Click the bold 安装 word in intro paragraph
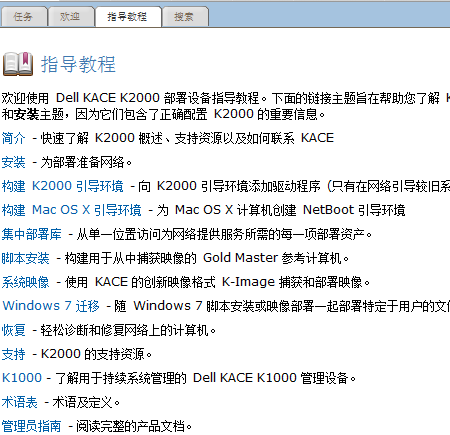This screenshot has height=435, width=450. tap(26, 114)
